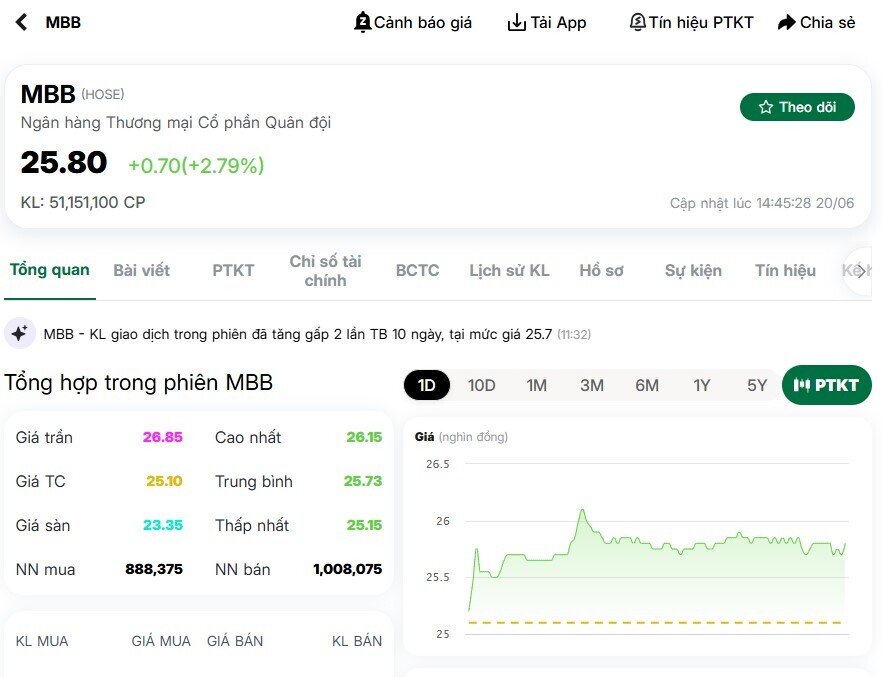Viewport: 883px width, 677px height.
Task: Click the KL MUA column header
Action: tap(42, 641)
